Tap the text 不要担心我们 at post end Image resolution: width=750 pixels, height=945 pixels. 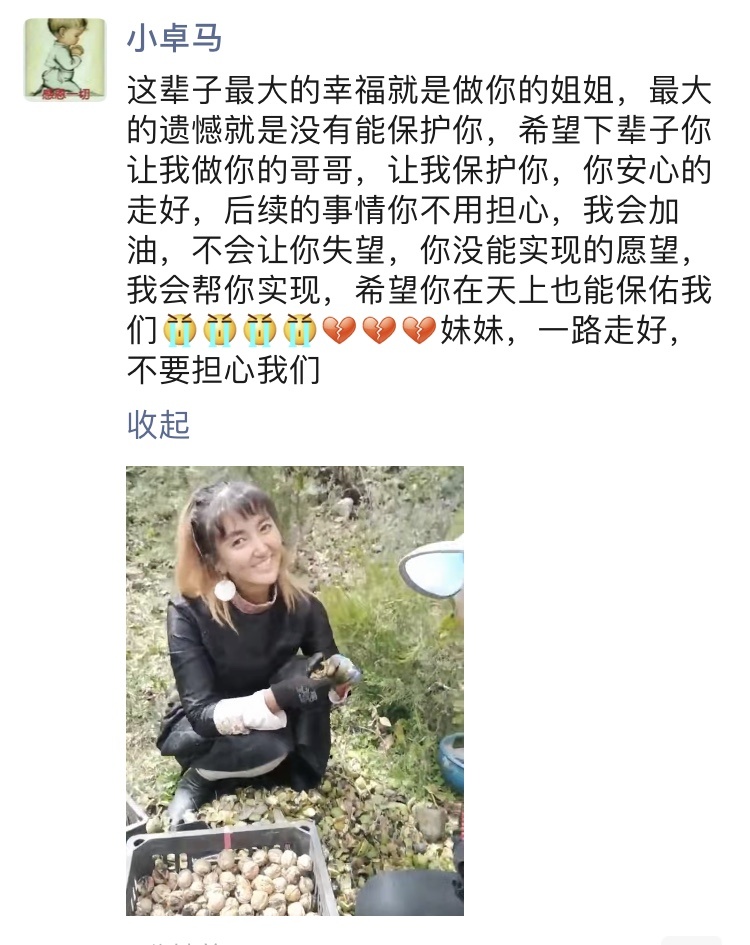point(224,369)
